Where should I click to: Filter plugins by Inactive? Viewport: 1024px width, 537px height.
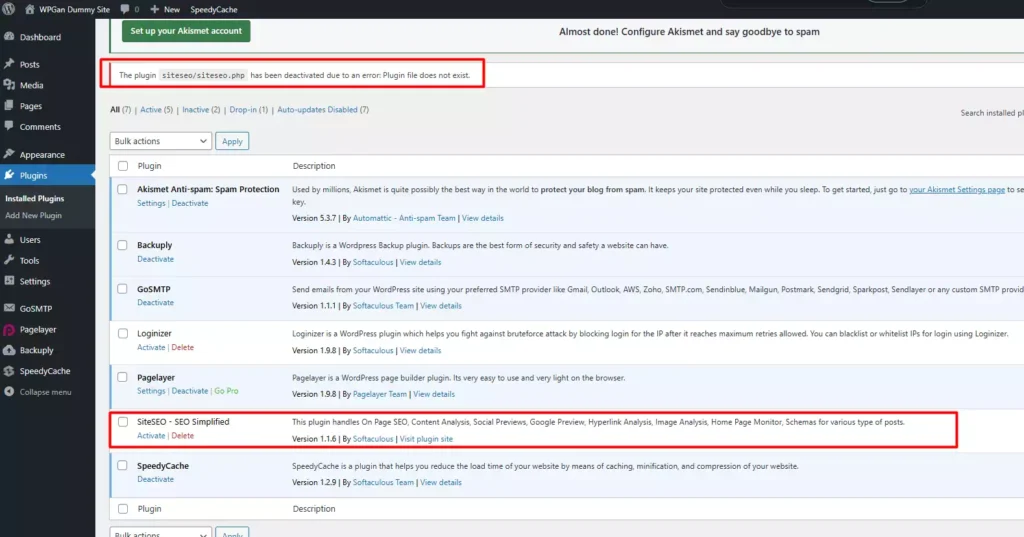click(x=195, y=110)
